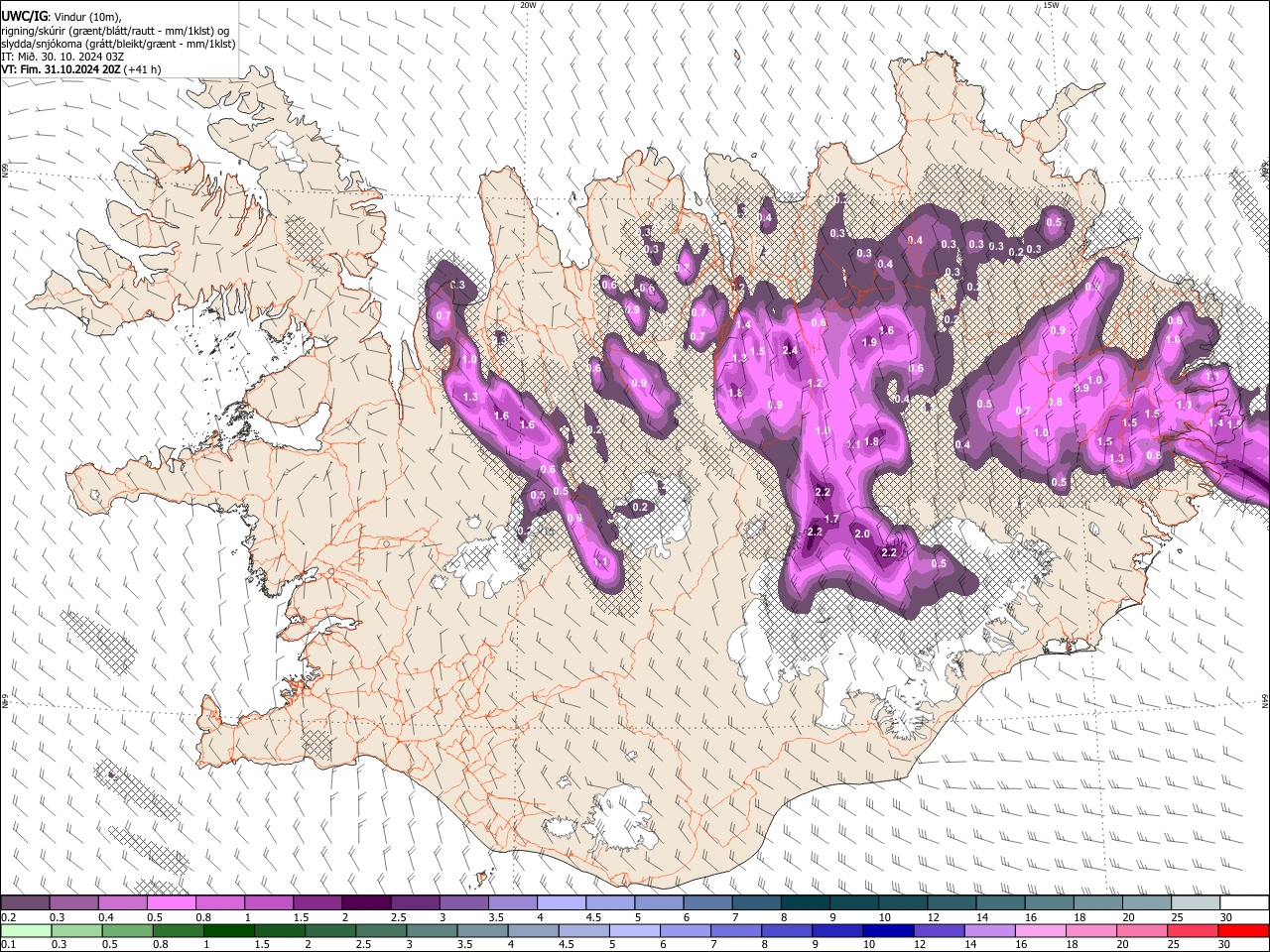Click the '(+41 h)' forecast offset text

[143, 70]
